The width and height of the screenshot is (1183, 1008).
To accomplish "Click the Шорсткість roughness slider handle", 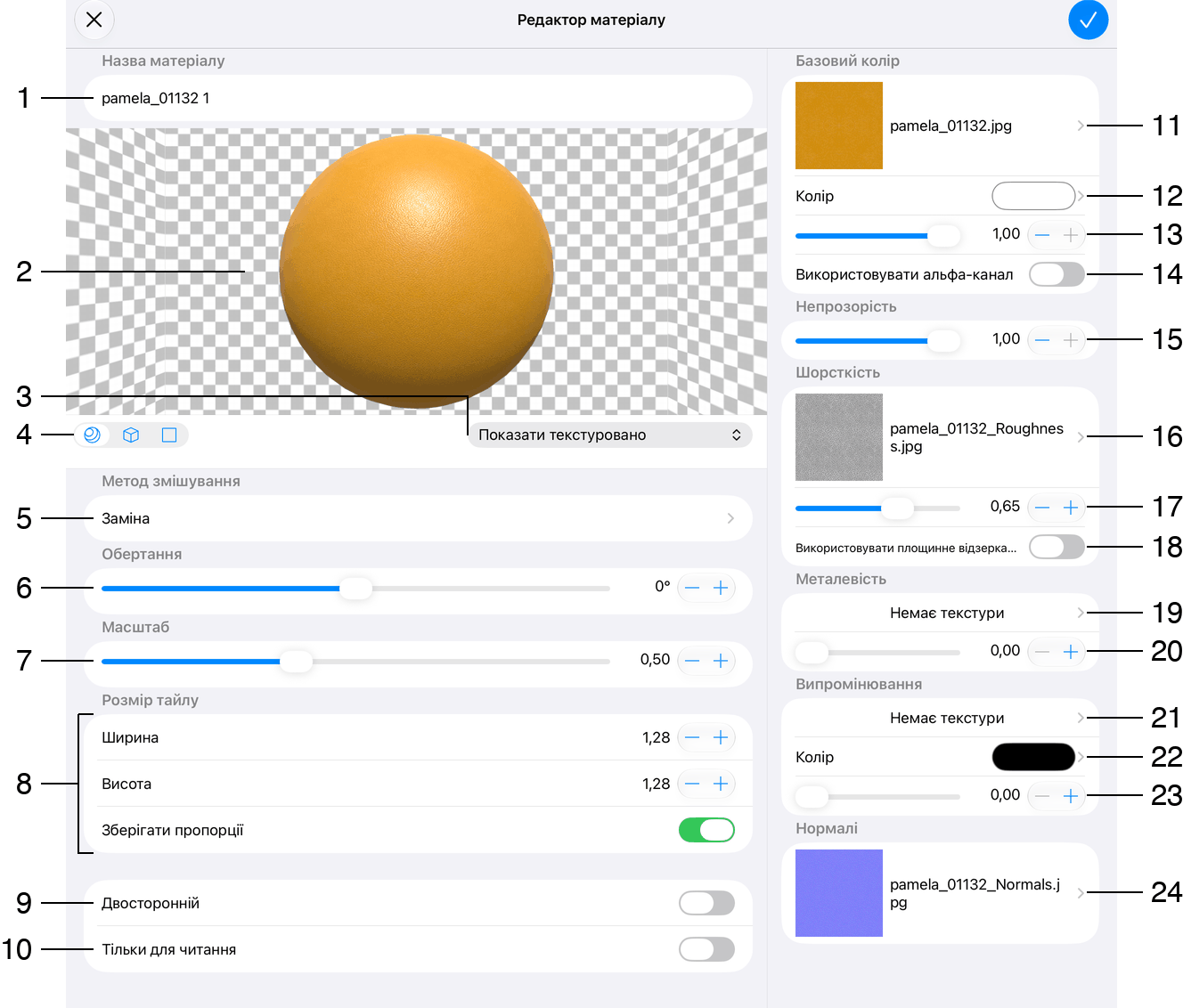I will click(898, 508).
